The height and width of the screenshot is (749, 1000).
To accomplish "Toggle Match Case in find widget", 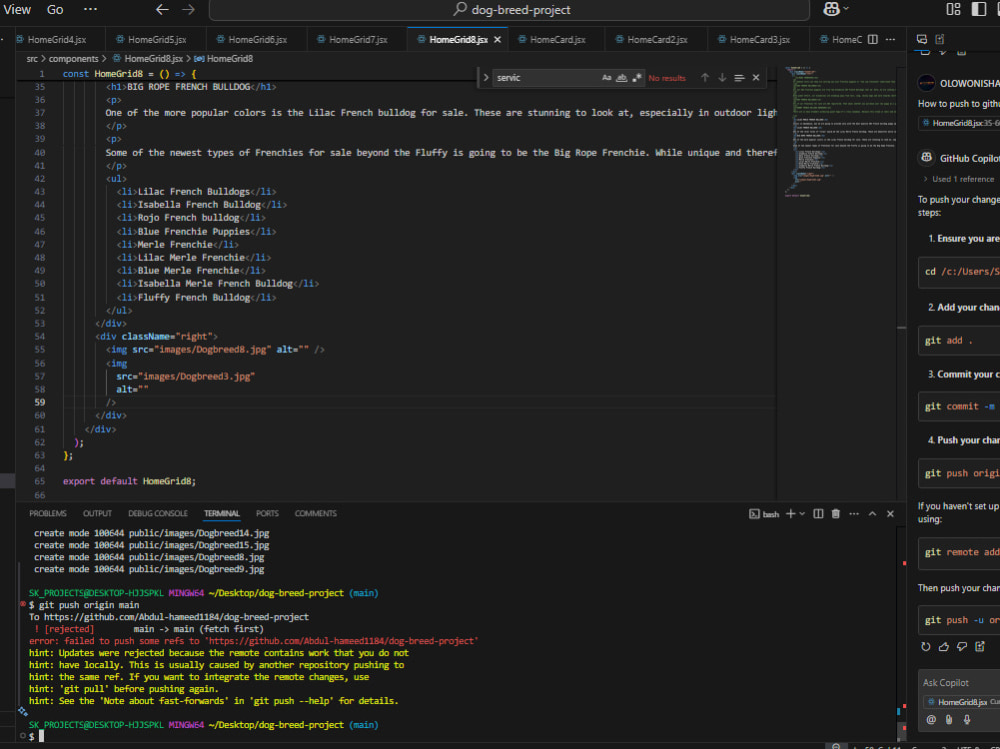I will click(606, 78).
